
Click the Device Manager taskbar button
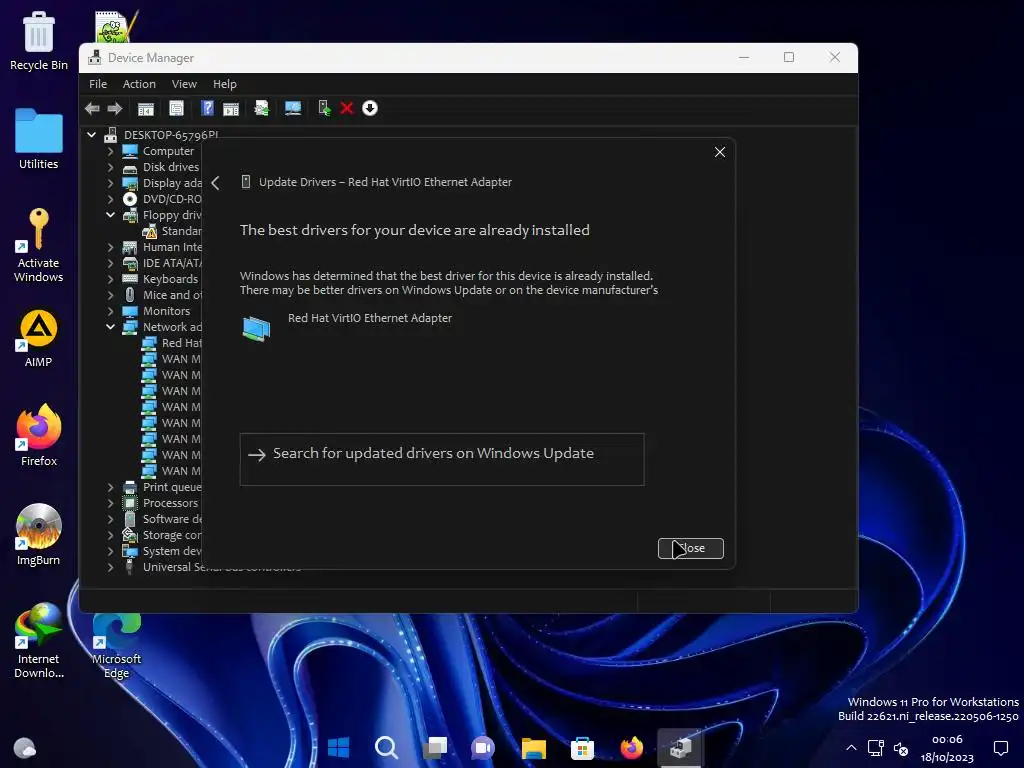pyautogui.click(x=680, y=748)
